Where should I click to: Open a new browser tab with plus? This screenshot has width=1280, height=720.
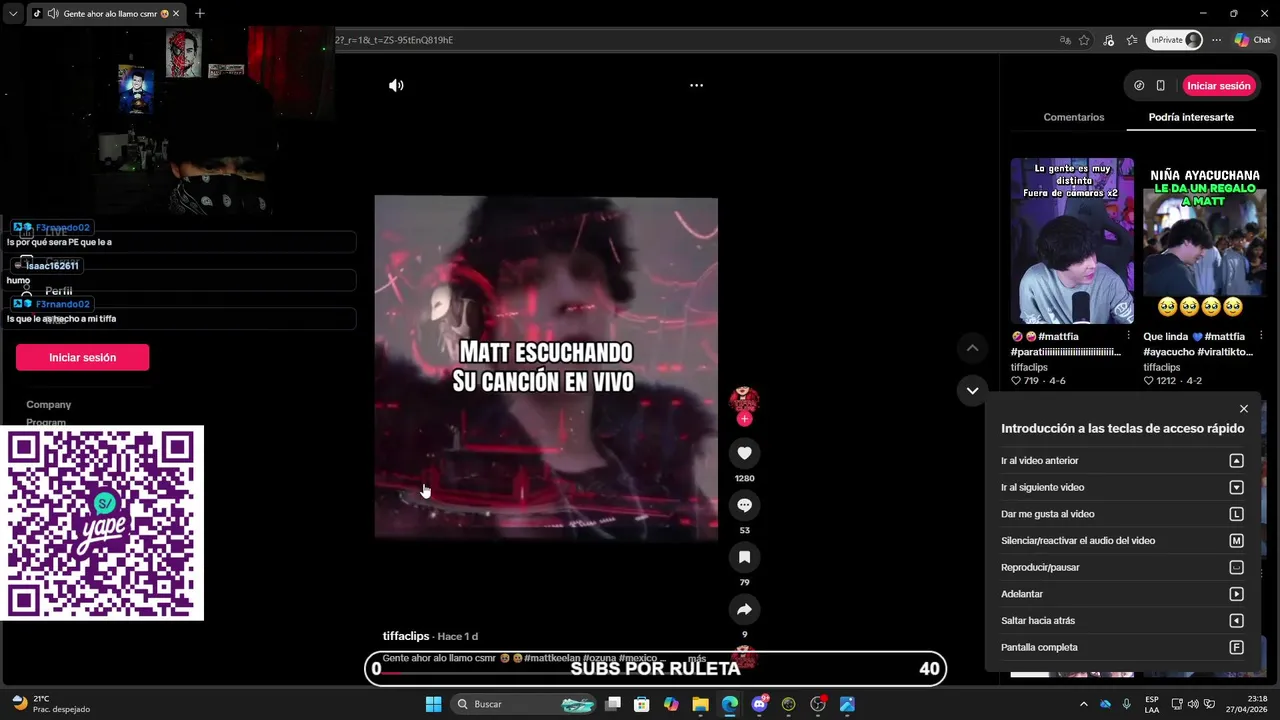[200, 14]
